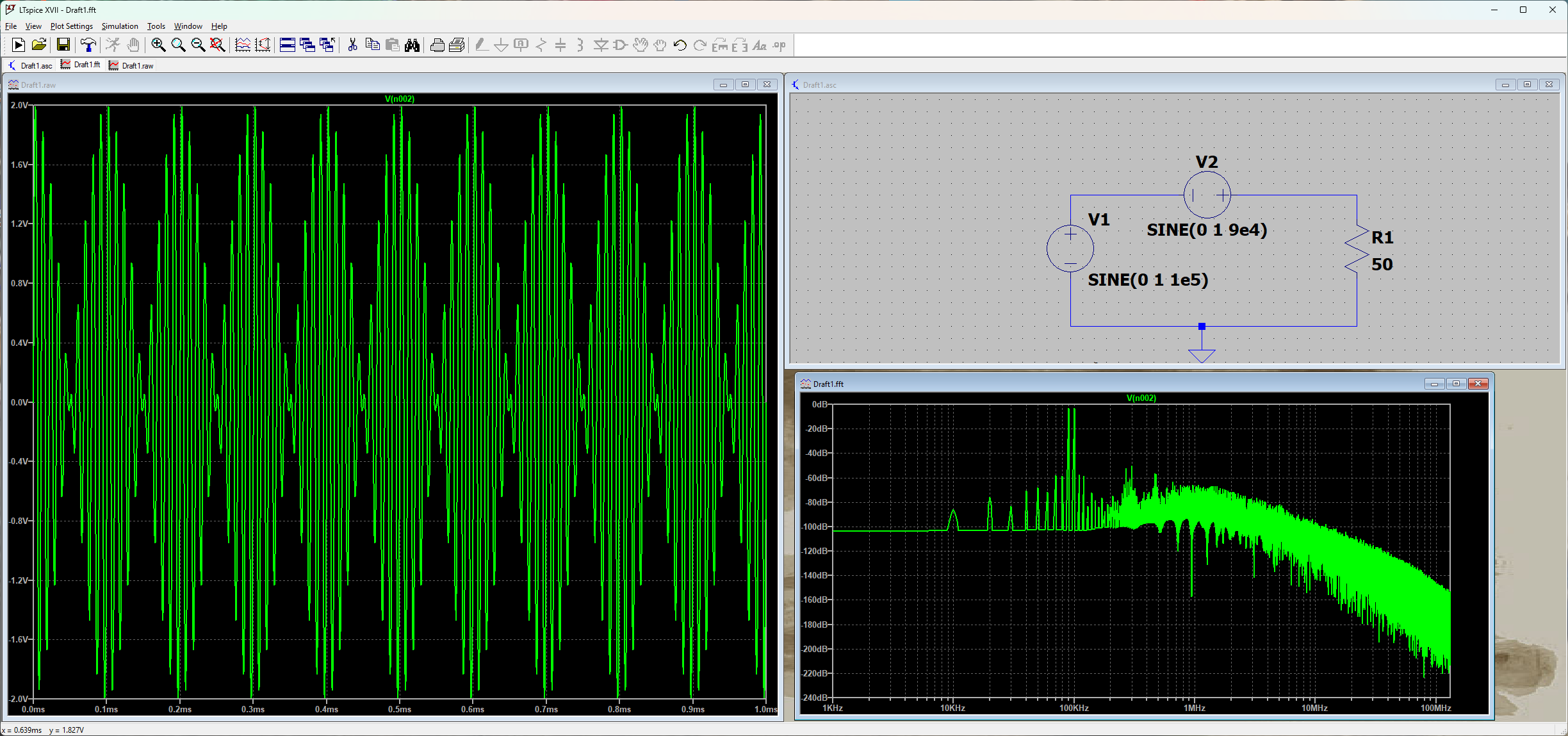Click the binoculars Find icon
The height and width of the screenshot is (736, 1568).
pyautogui.click(x=412, y=45)
